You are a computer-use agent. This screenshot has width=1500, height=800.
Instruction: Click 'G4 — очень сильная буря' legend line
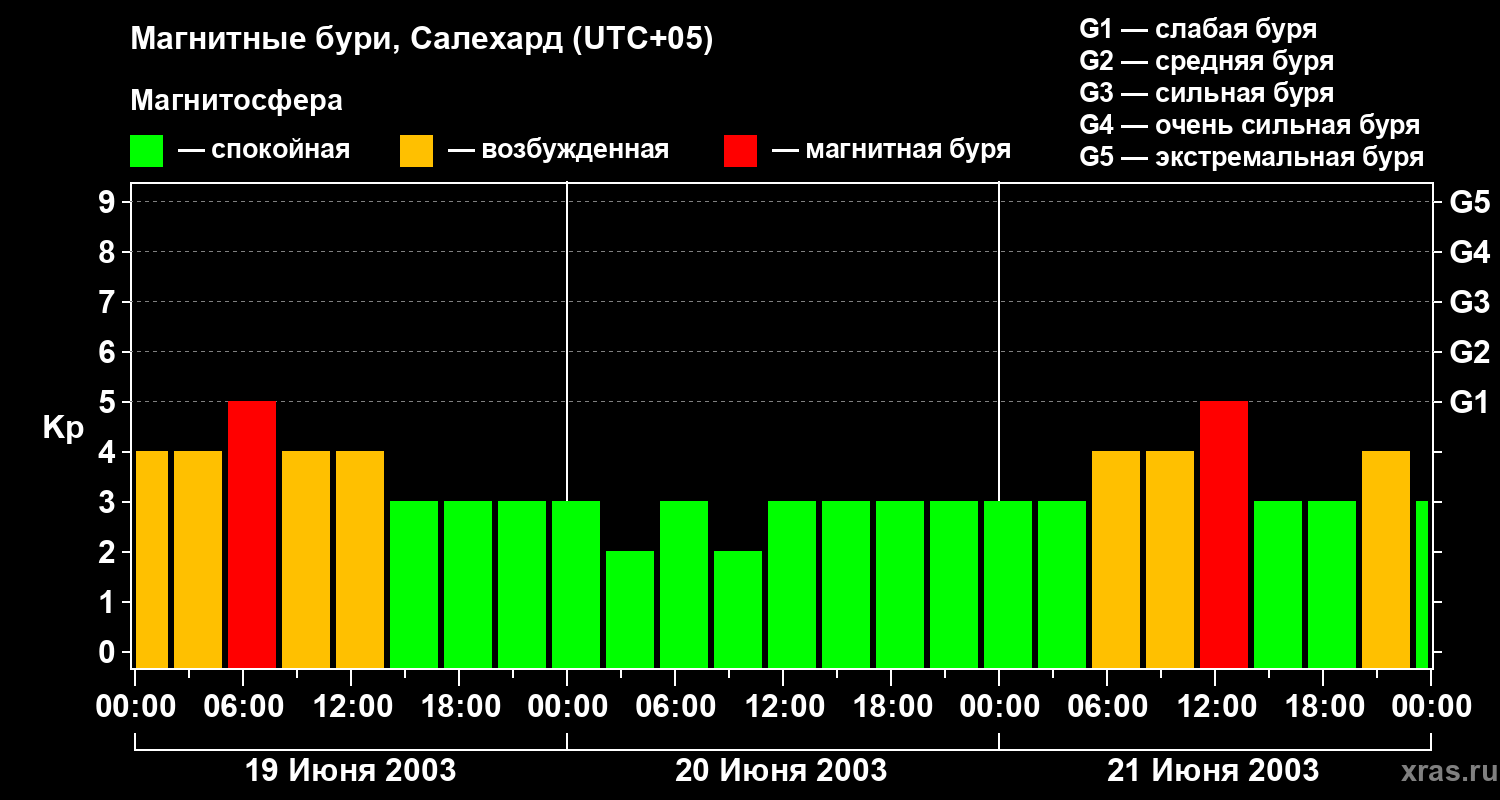[1250, 125]
